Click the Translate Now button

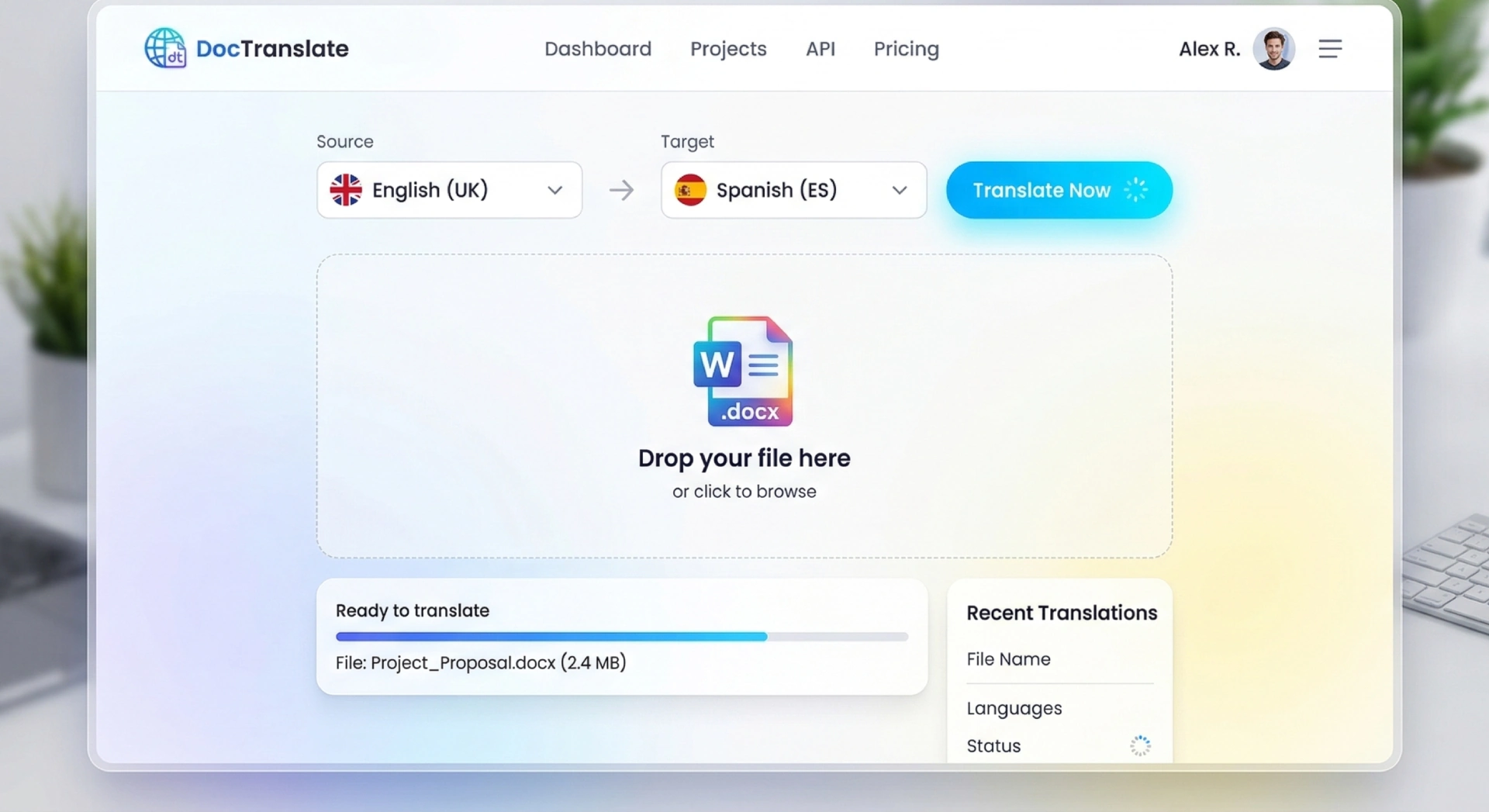coord(1059,190)
